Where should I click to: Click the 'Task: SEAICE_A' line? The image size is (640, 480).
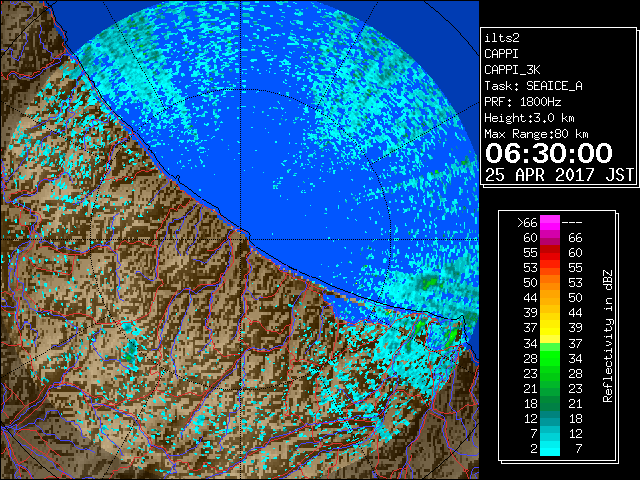[x=533, y=86]
